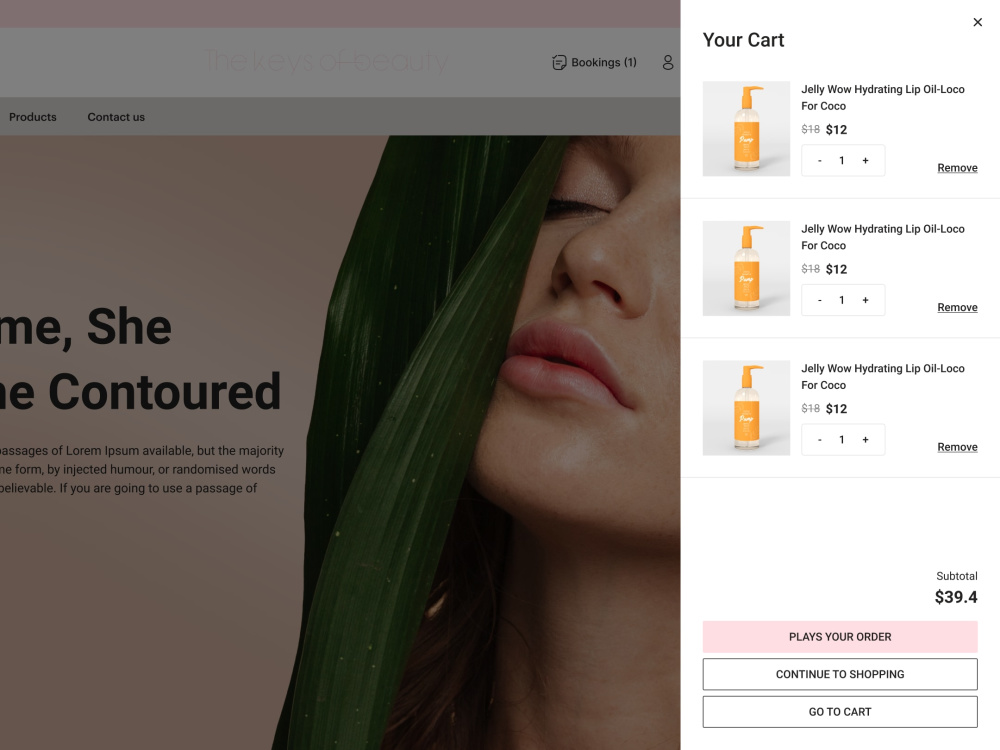The image size is (1000, 750).
Task: Close the Your Cart panel
Action: pyautogui.click(x=977, y=22)
